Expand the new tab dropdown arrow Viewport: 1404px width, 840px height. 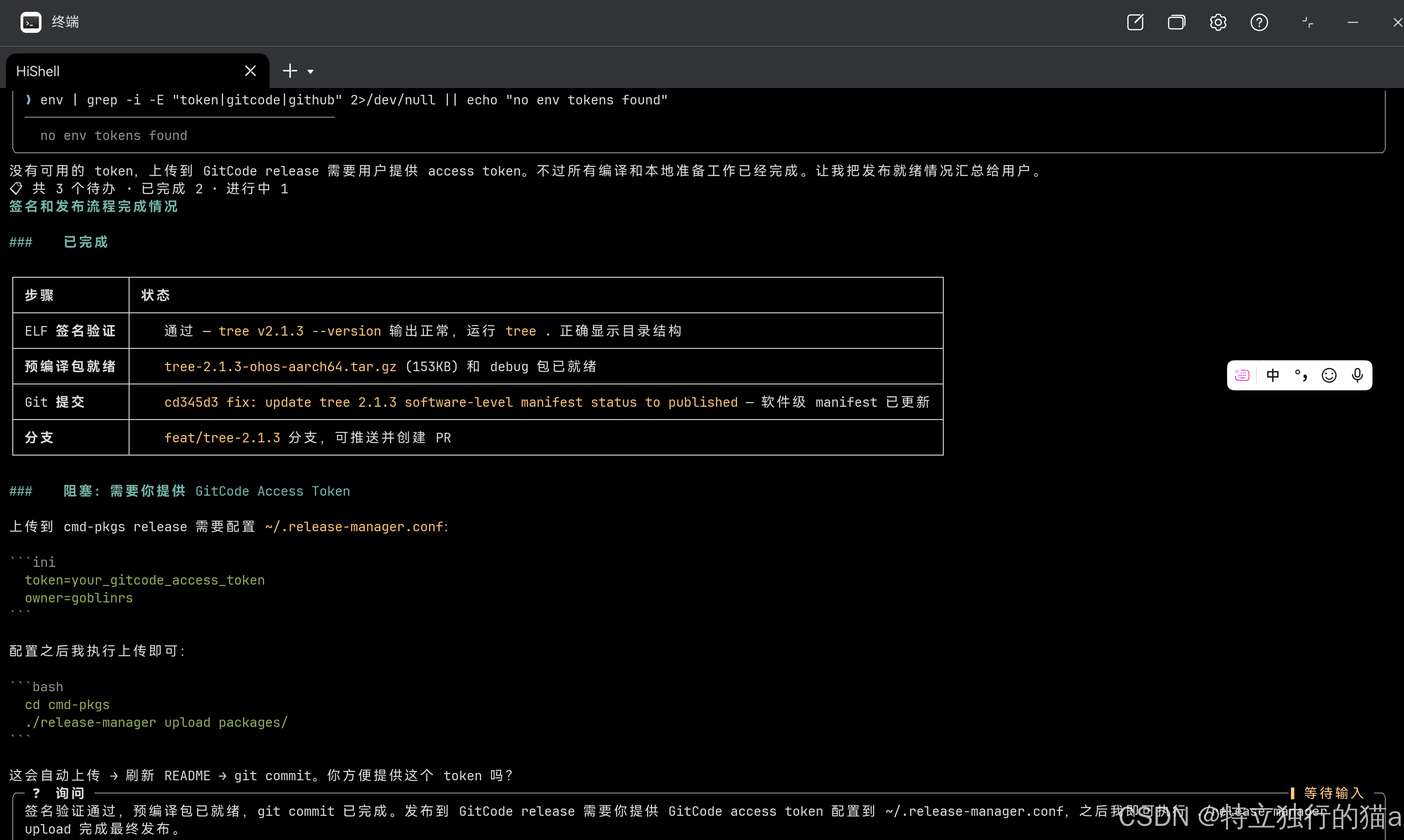[x=310, y=71]
